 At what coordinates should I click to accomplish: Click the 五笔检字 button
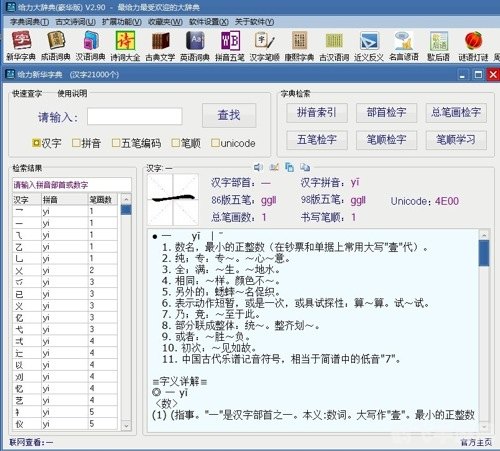tap(317, 140)
